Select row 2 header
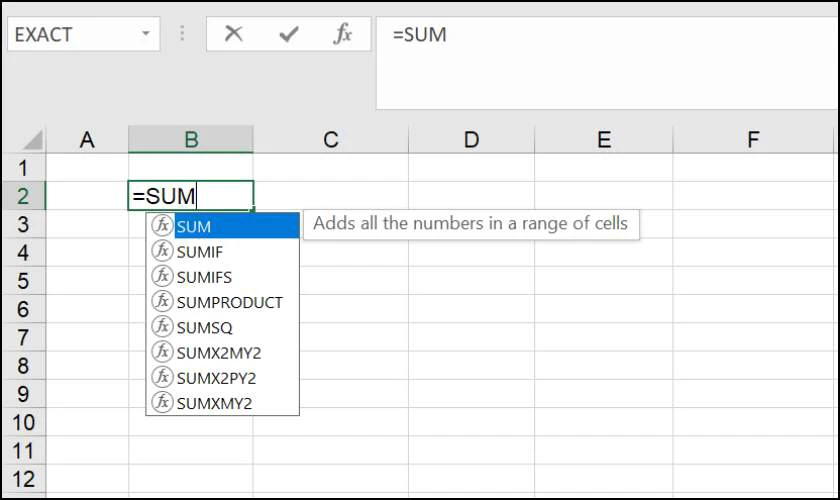Screen dimensions: 840x500 click(x=23, y=196)
